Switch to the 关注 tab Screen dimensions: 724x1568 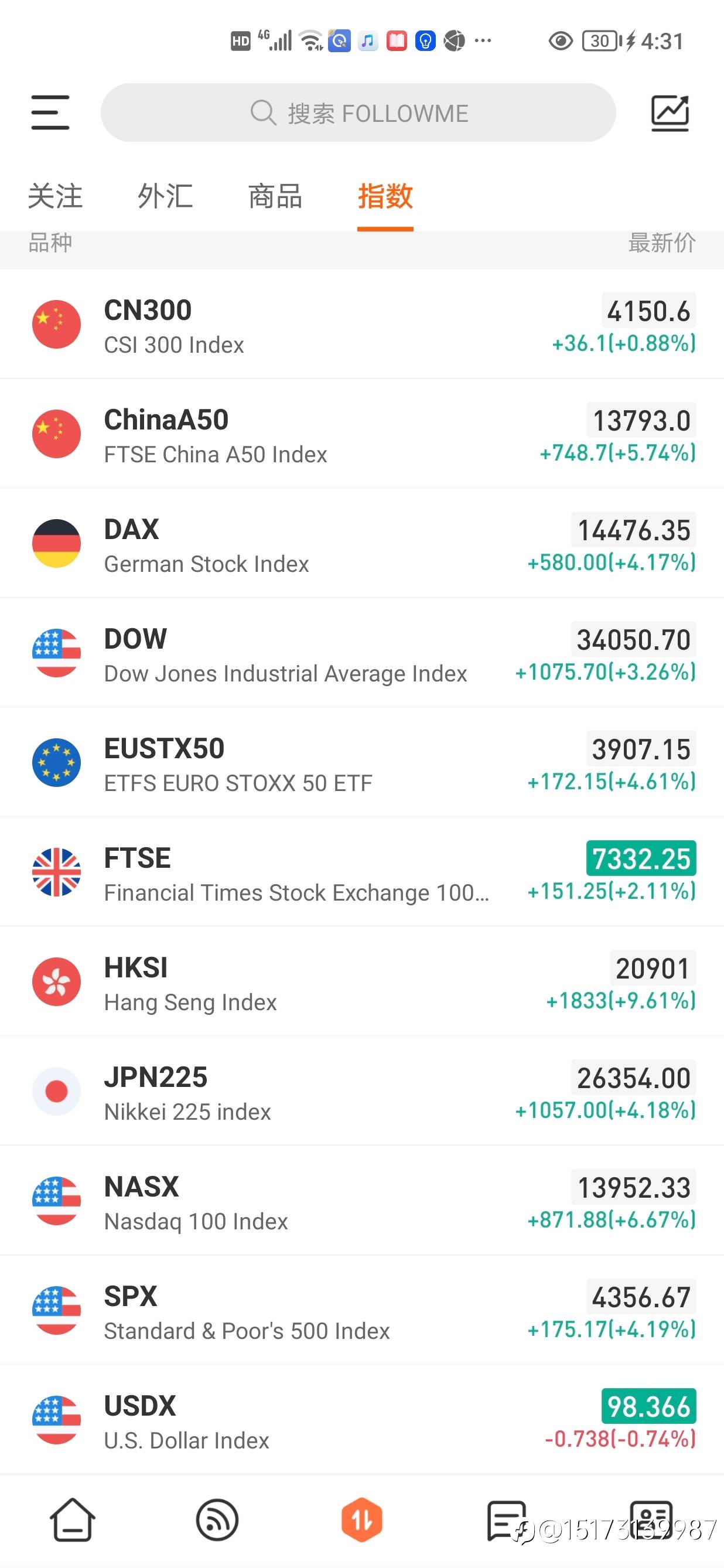tap(56, 197)
